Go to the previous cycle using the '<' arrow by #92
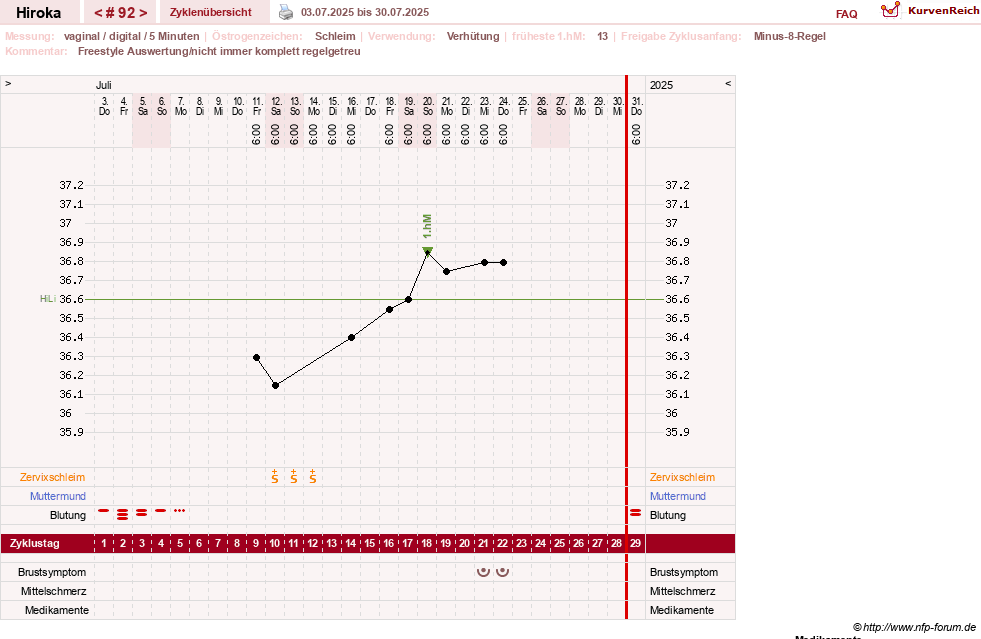The image size is (981, 639). pyautogui.click(x=99, y=13)
